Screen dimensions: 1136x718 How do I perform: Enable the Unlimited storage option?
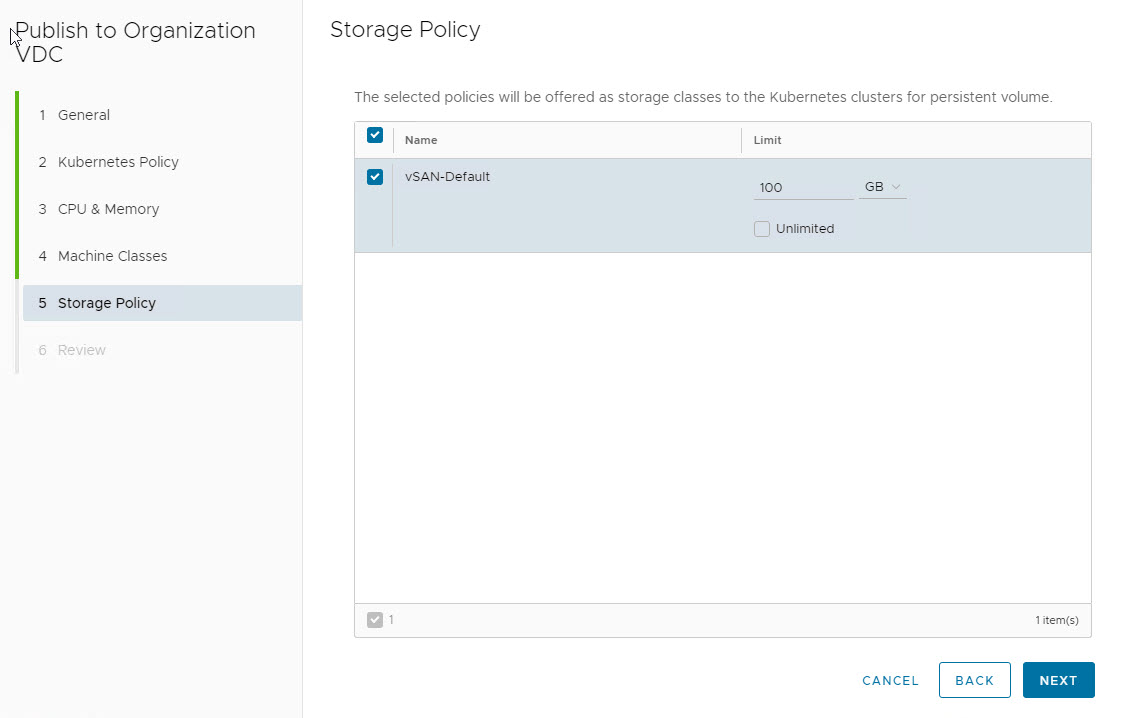coord(762,229)
